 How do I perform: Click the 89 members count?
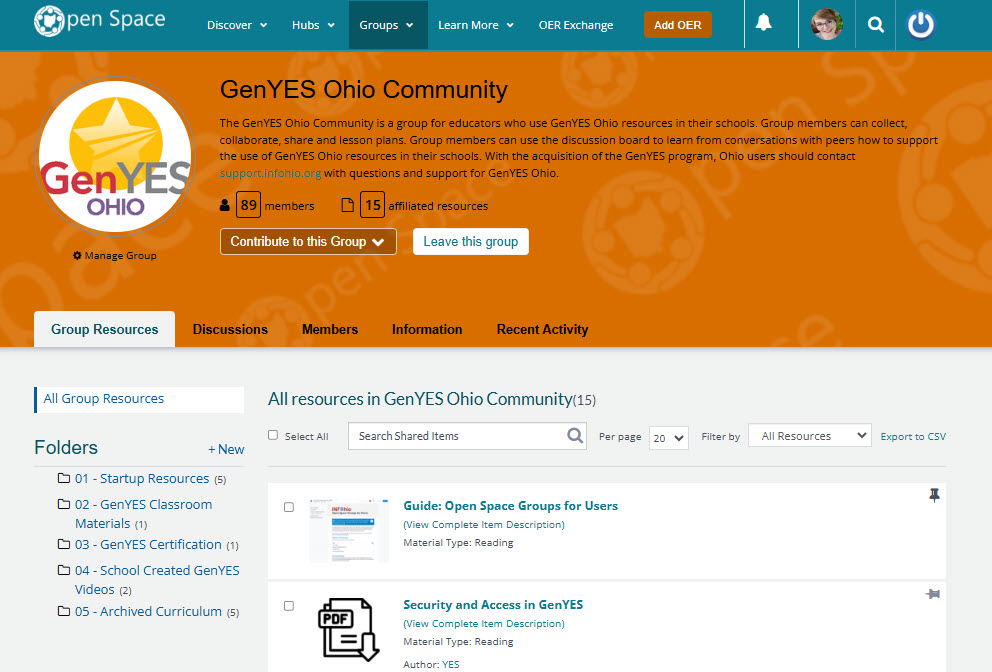tap(249, 205)
